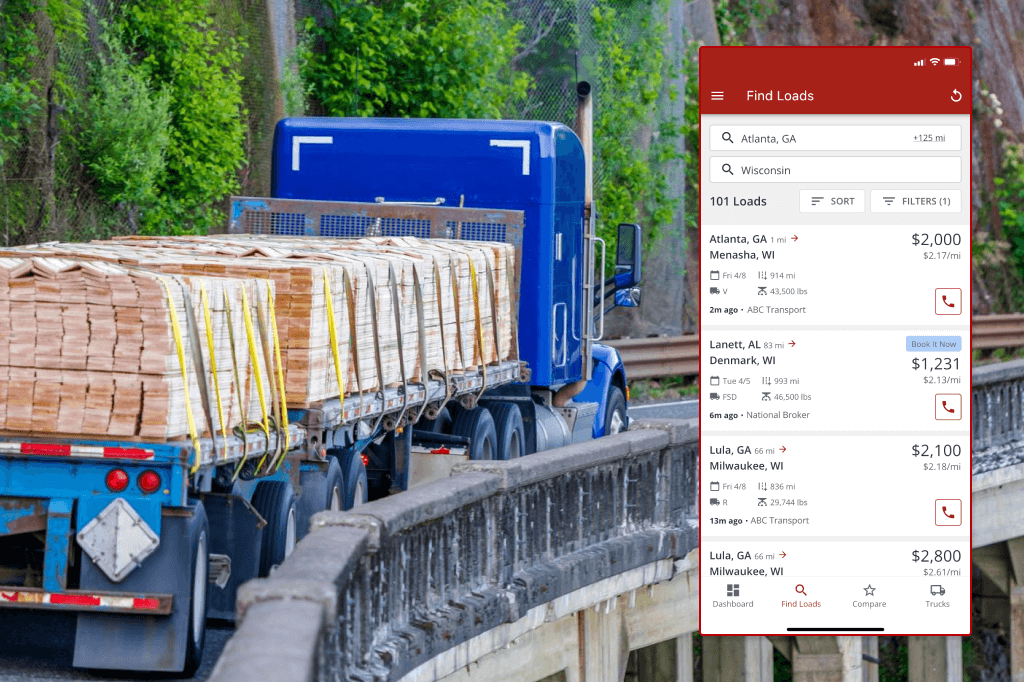This screenshot has width=1024, height=682.
Task: Select the Find Loads bottom tab
Action: tap(801, 596)
